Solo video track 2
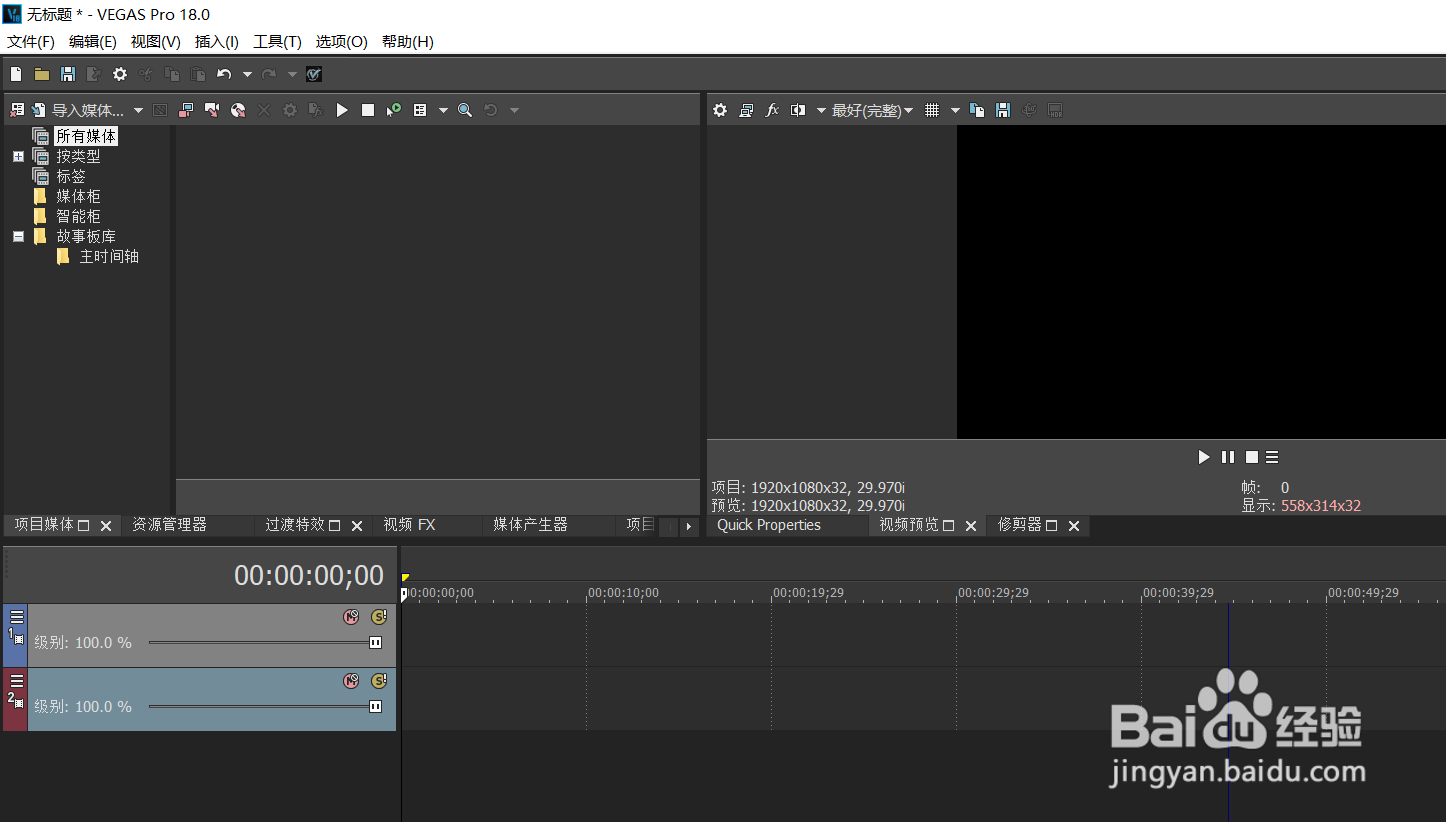 (379, 681)
